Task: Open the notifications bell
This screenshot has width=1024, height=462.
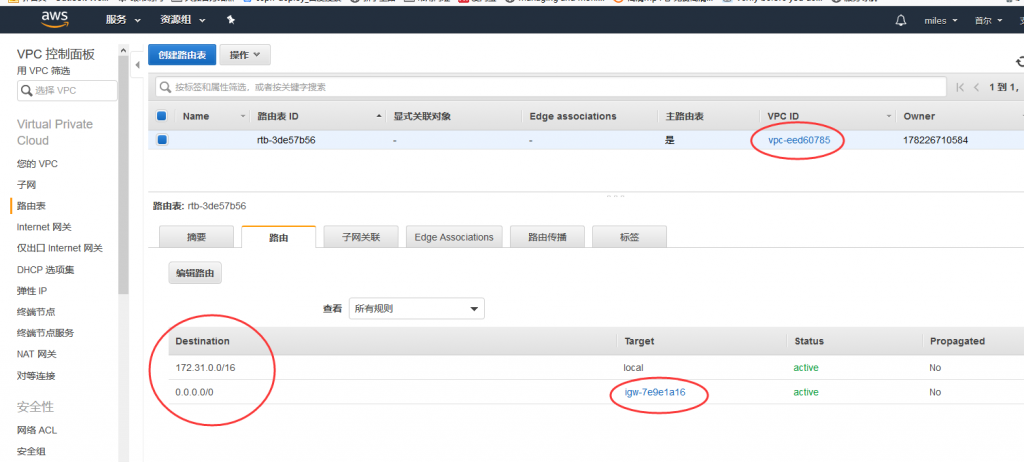Action: (901, 20)
